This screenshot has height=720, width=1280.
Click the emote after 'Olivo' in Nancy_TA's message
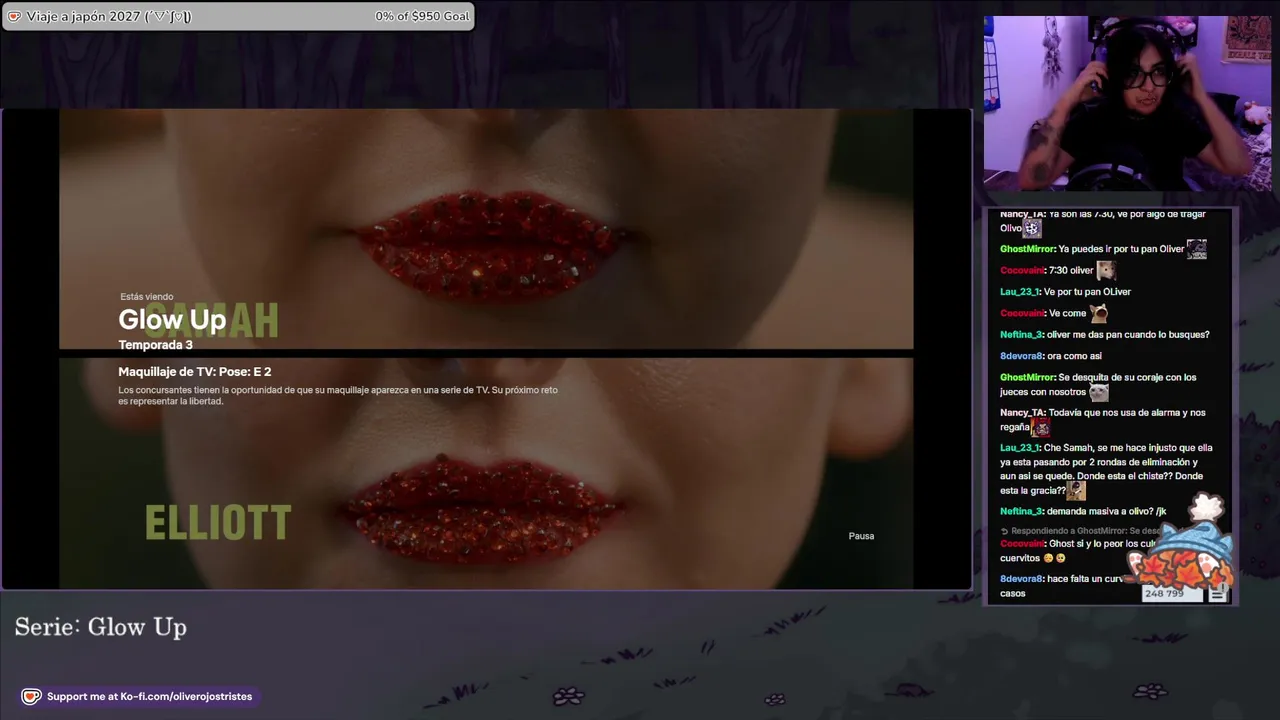click(x=1031, y=228)
